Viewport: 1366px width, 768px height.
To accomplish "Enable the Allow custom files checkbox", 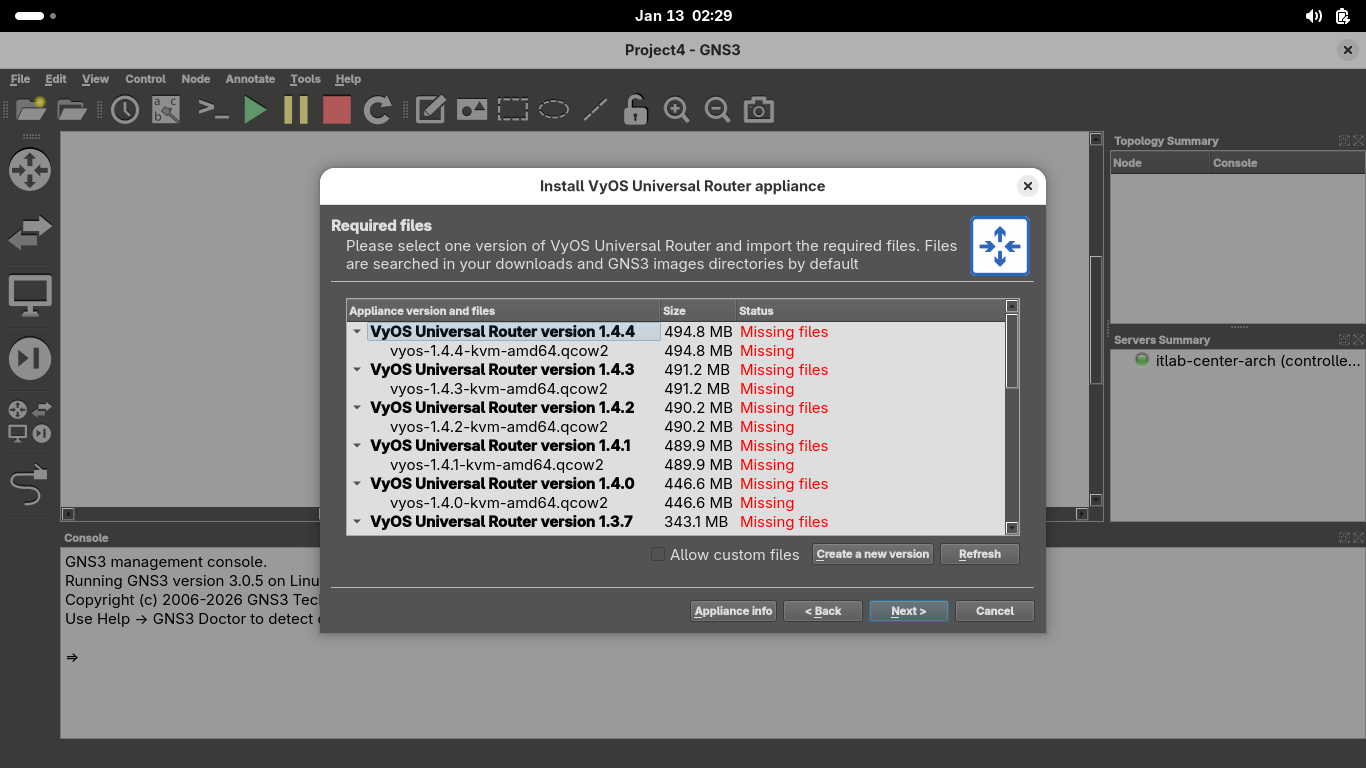I will click(x=658, y=554).
